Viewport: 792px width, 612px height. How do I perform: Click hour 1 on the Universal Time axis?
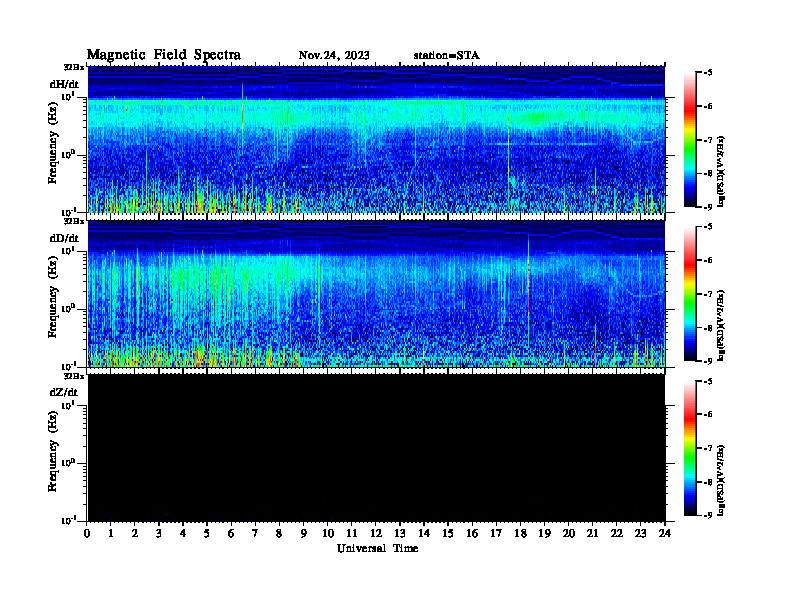point(111,534)
